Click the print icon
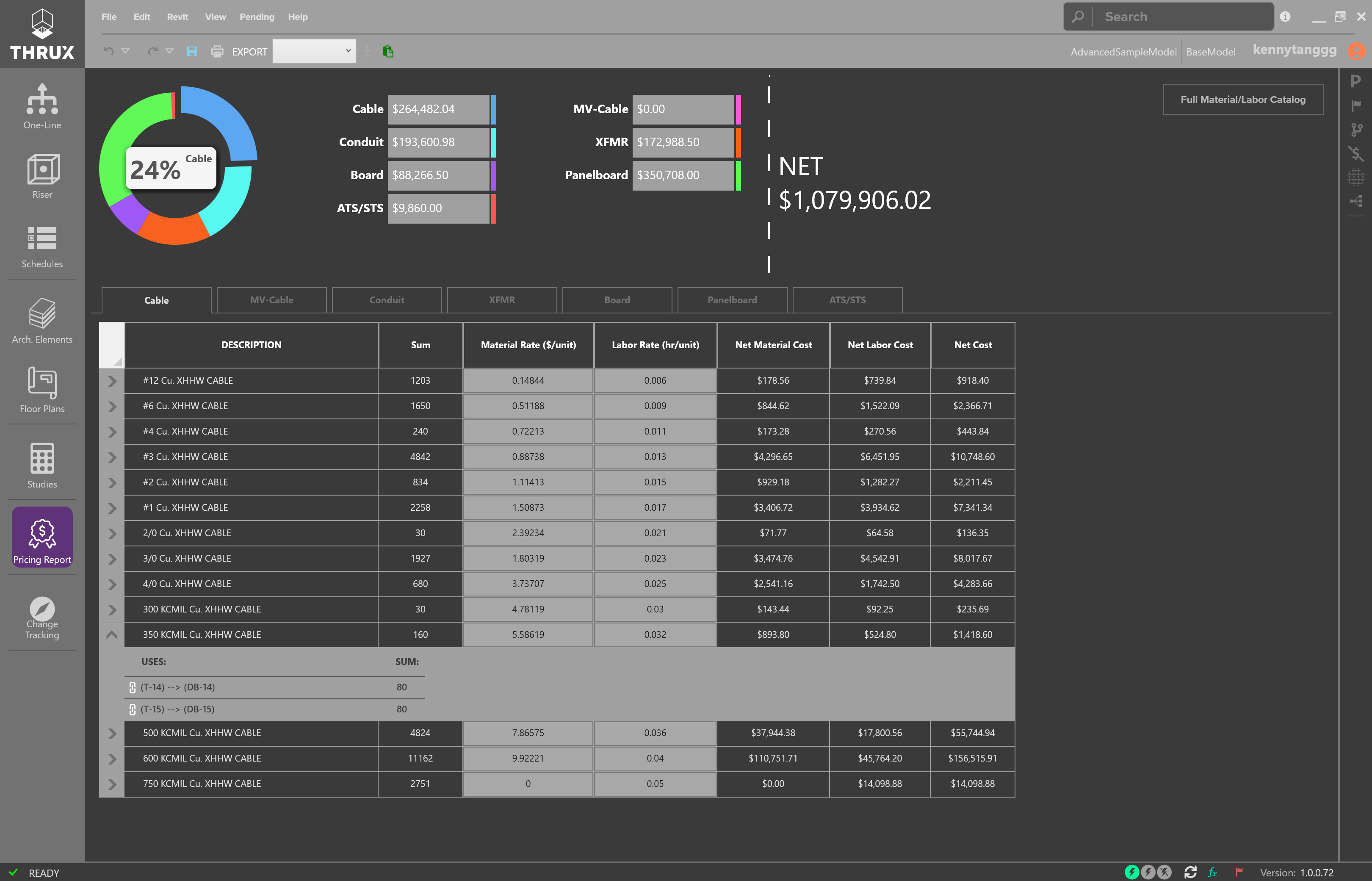Viewport: 1372px width, 881px height. (x=217, y=52)
